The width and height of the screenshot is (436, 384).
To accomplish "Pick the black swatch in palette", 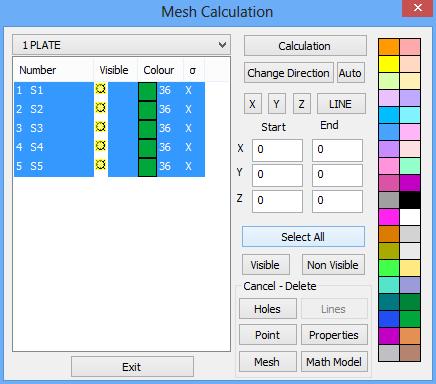I will click(410, 200).
